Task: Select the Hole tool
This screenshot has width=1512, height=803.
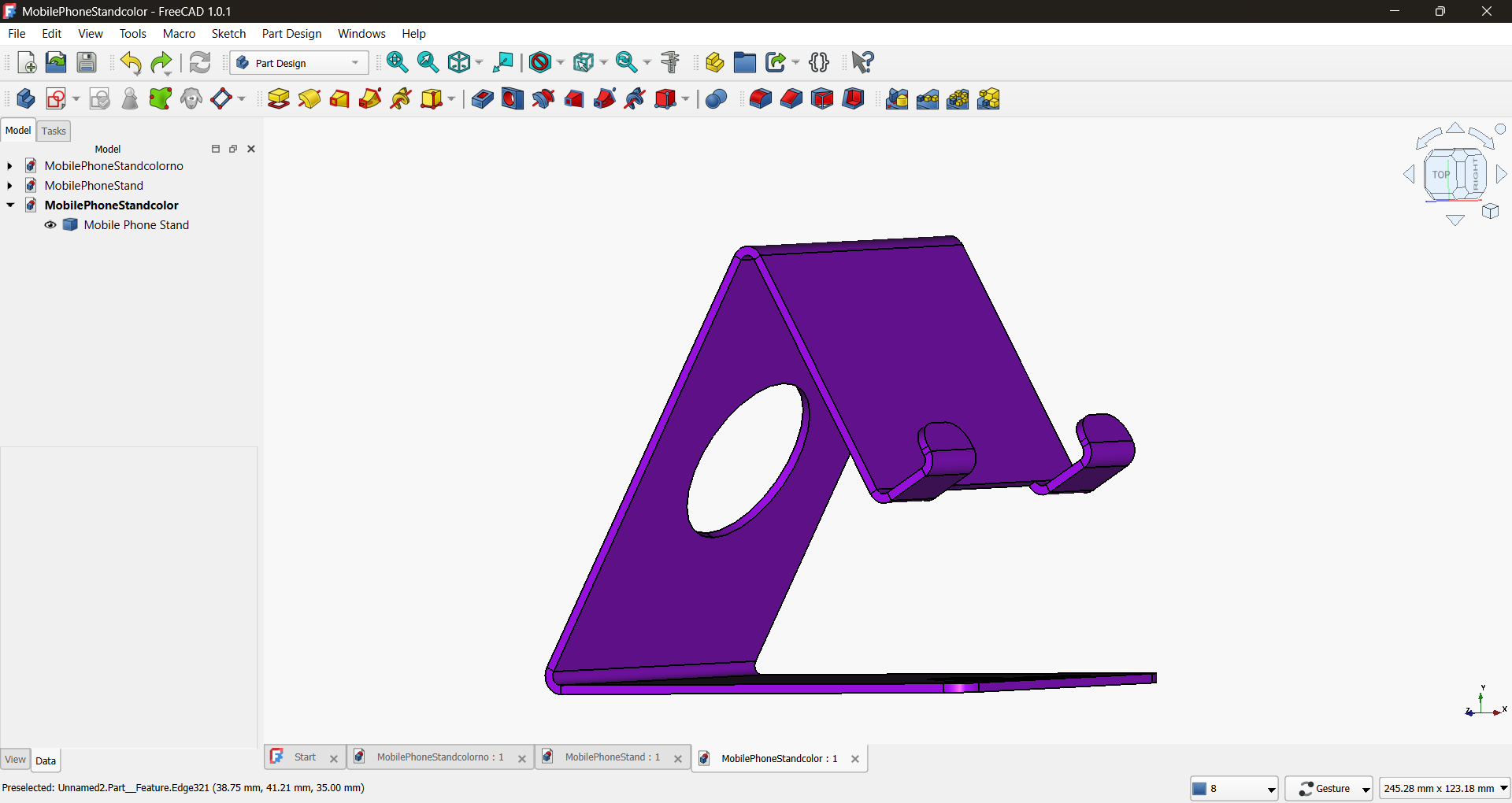Action: click(x=513, y=98)
